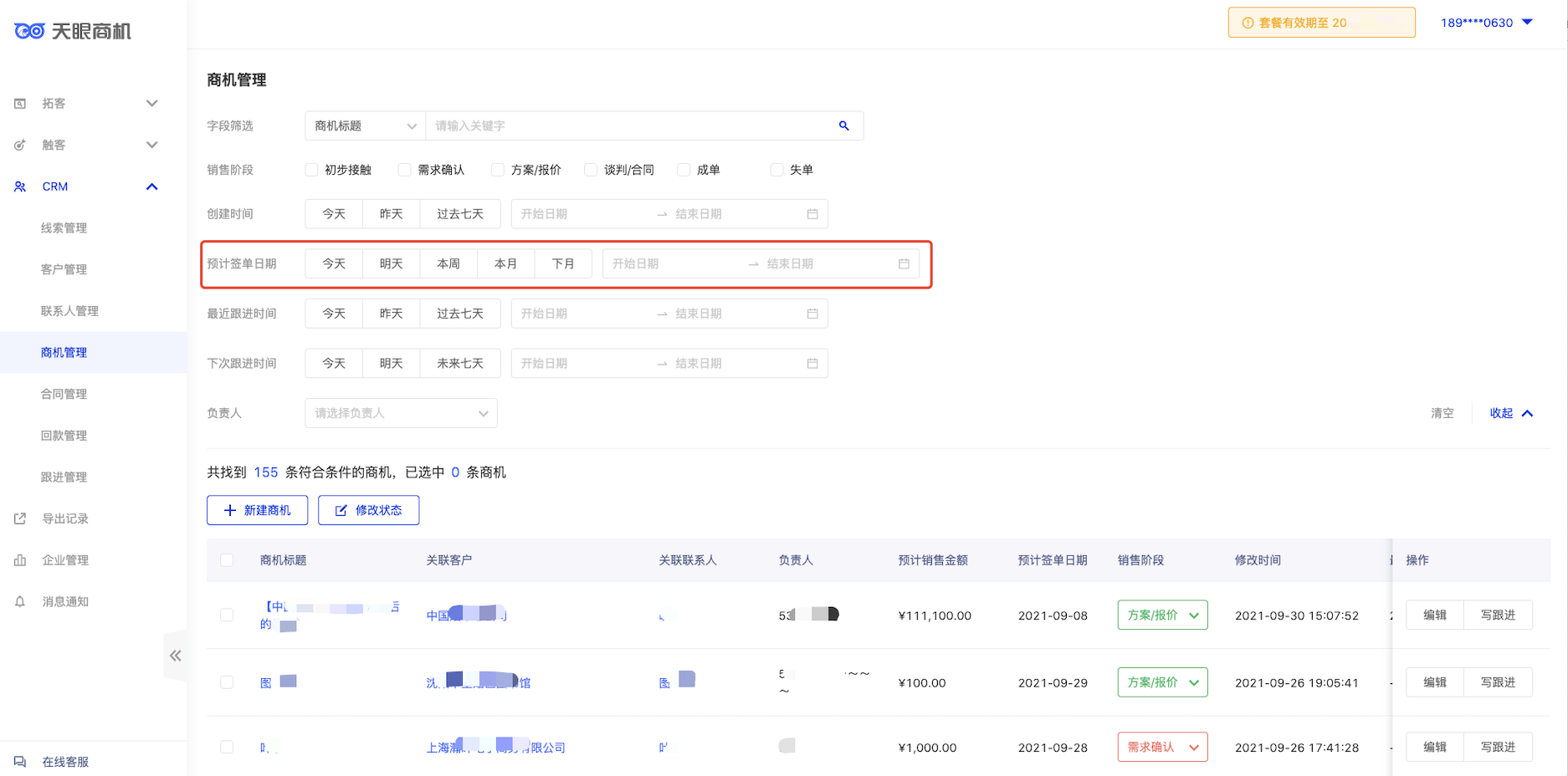Click calendar icon in 预计签单日期 row

click(x=904, y=263)
